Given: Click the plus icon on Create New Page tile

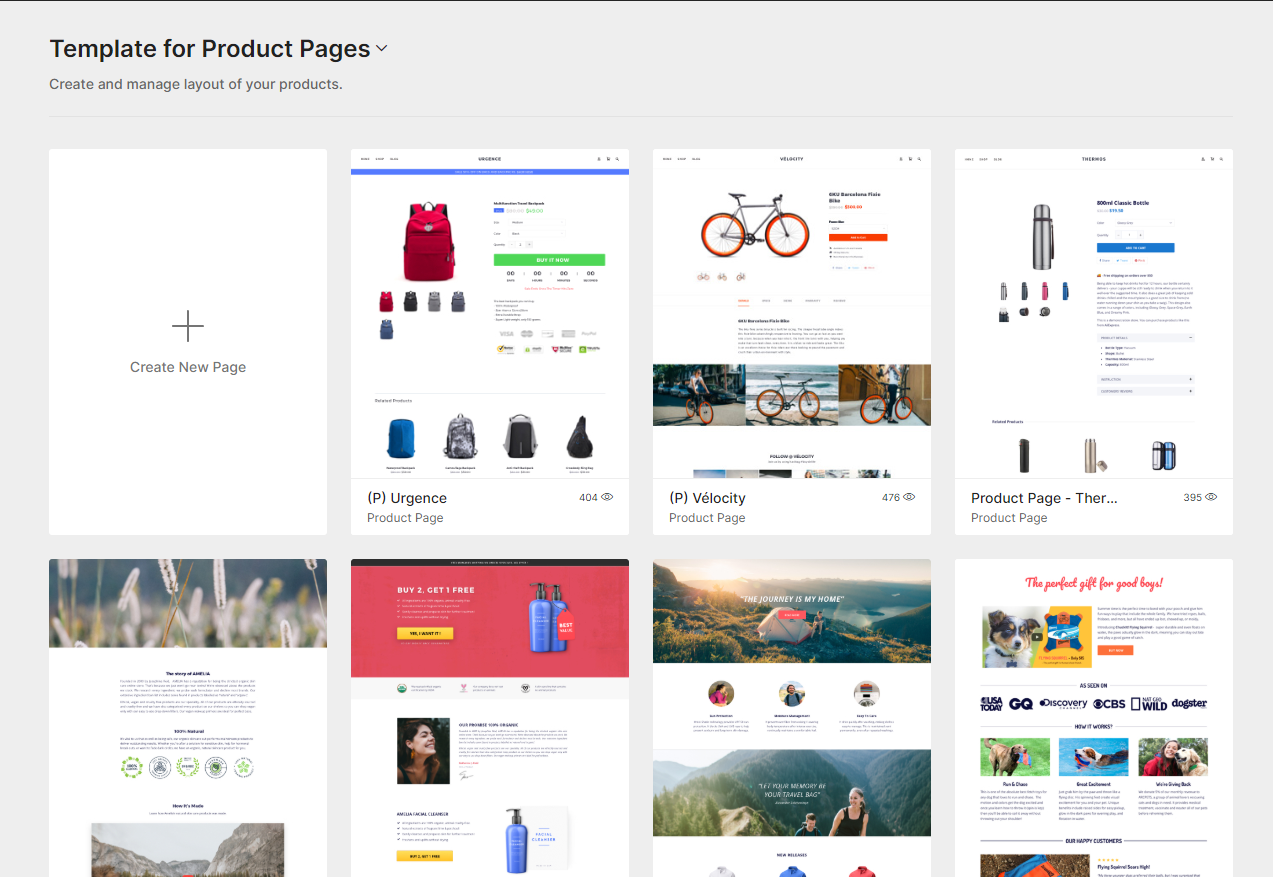Looking at the screenshot, I should click(x=187, y=326).
